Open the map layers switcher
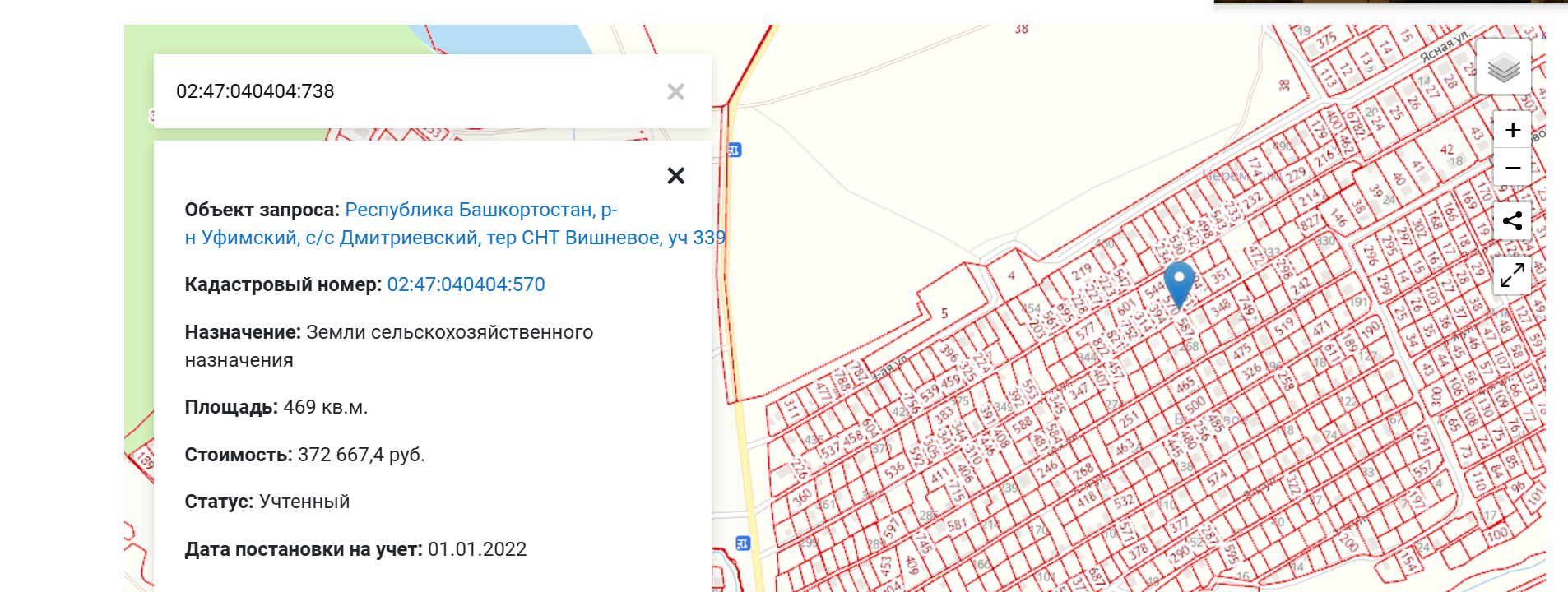Screen dimensions: 1568x592 (x=1503, y=67)
